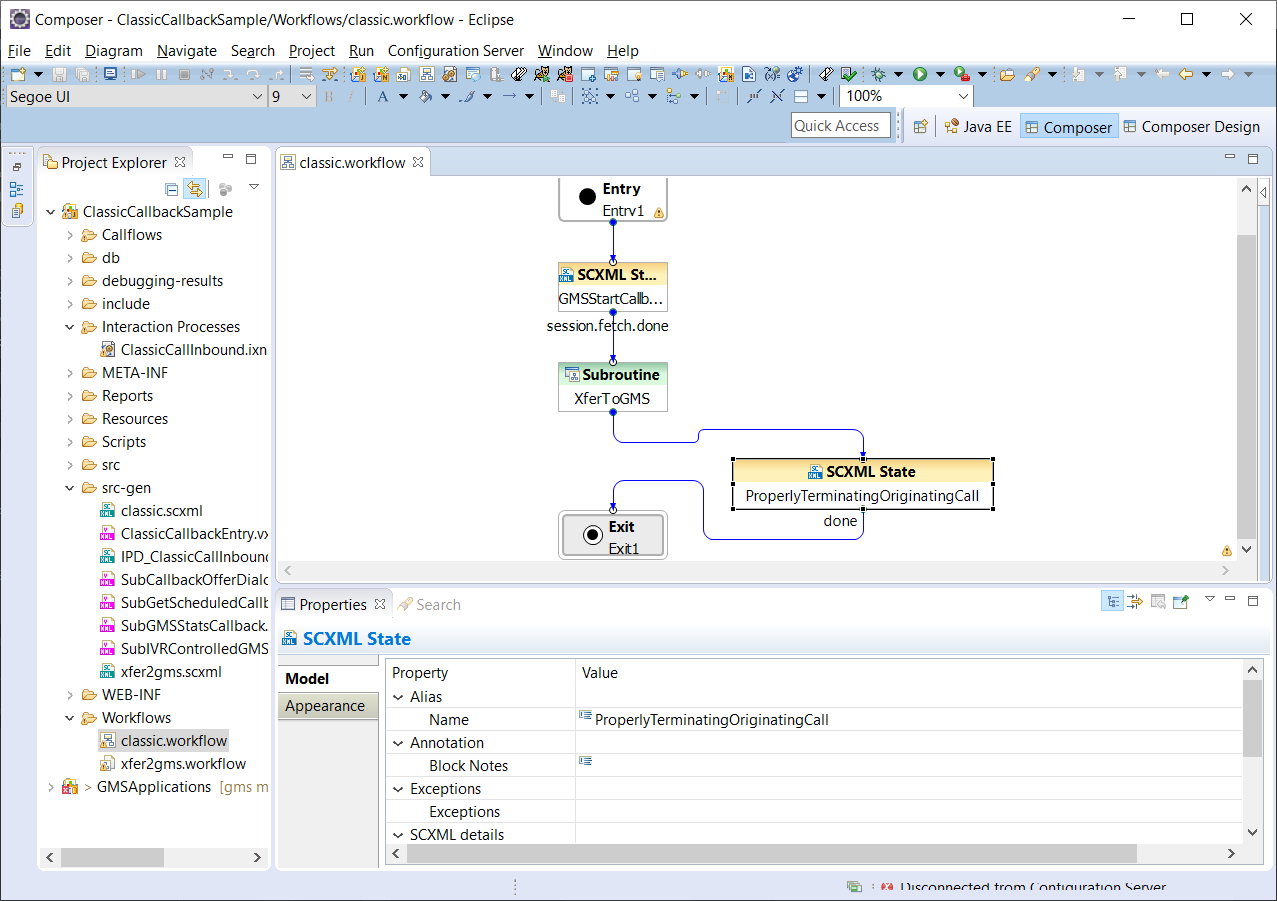Open the Diagram menu
1277x901 pixels.
[x=114, y=51]
